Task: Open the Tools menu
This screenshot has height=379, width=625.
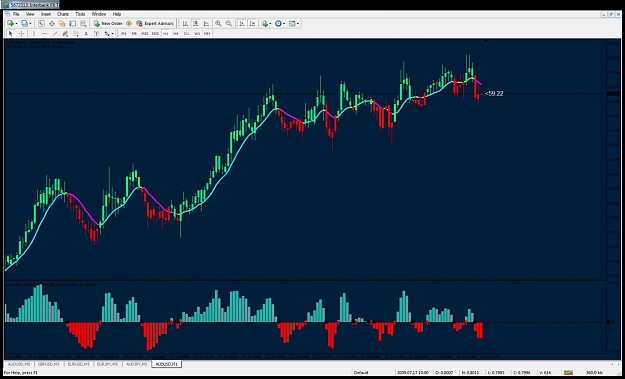Action: coord(81,14)
